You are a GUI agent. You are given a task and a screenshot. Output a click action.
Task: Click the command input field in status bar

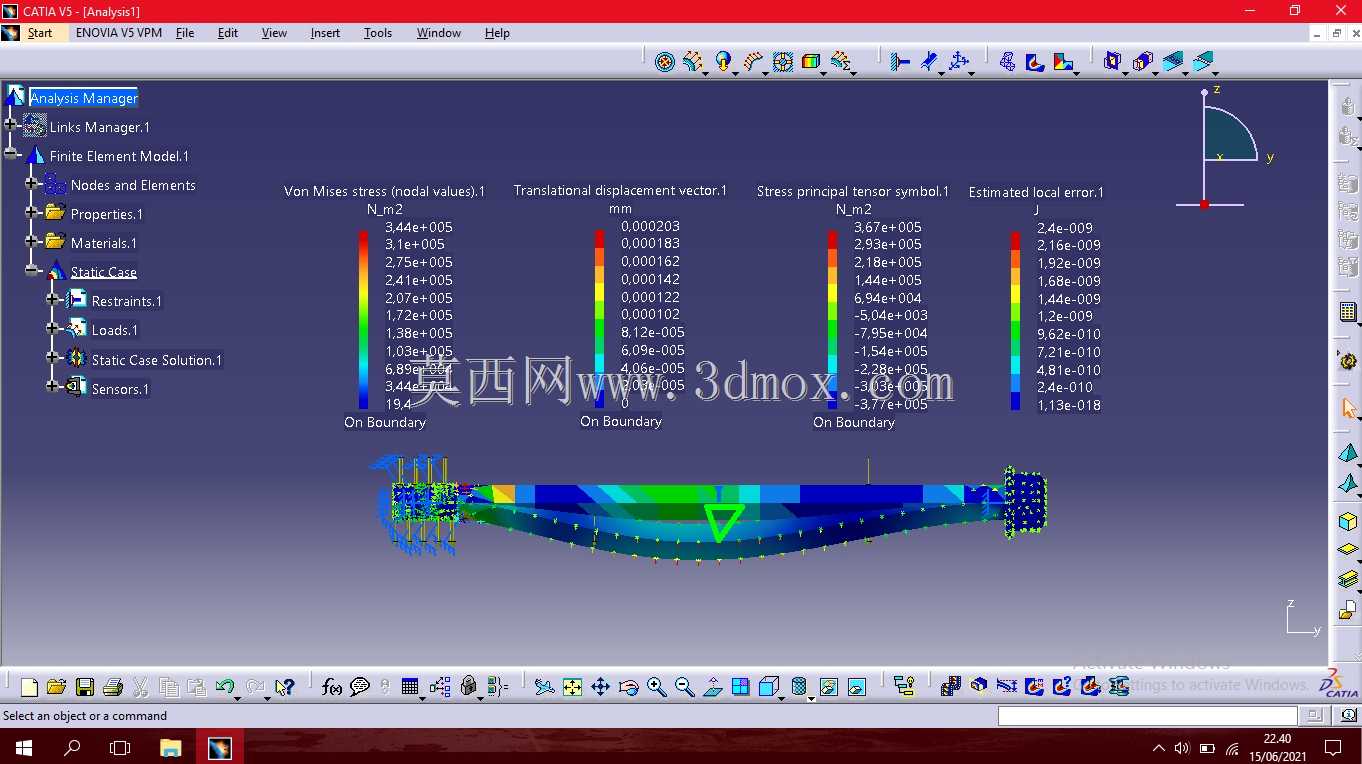1148,716
